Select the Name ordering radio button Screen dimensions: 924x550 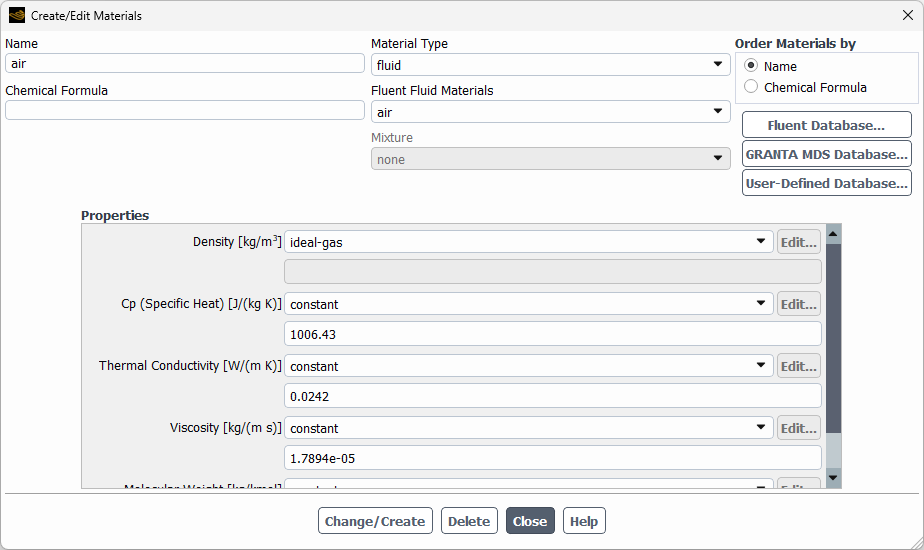click(x=751, y=66)
